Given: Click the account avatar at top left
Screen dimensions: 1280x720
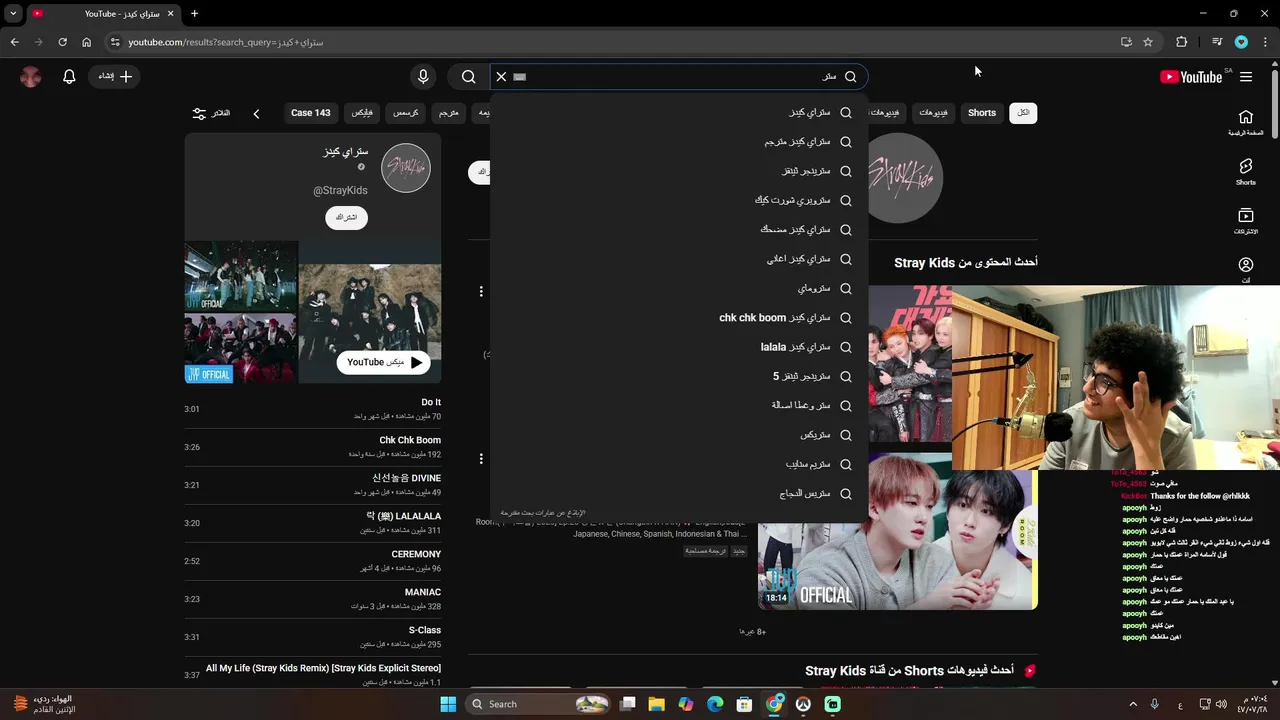Looking at the screenshot, I should (31, 77).
